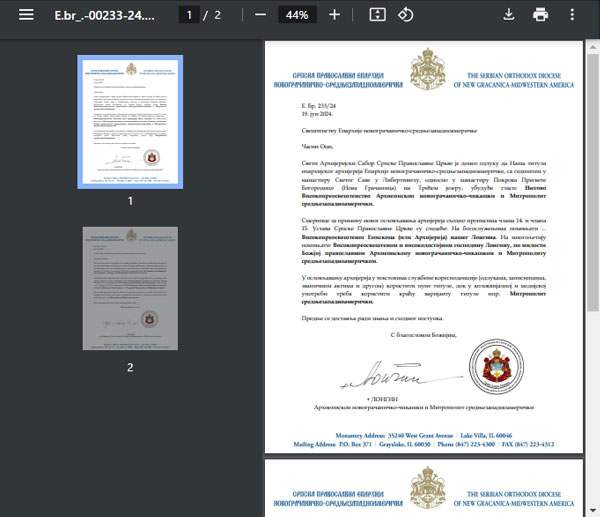Click the zoom in plus button
Image resolution: width=600 pixels, height=517 pixels.
(x=334, y=15)
